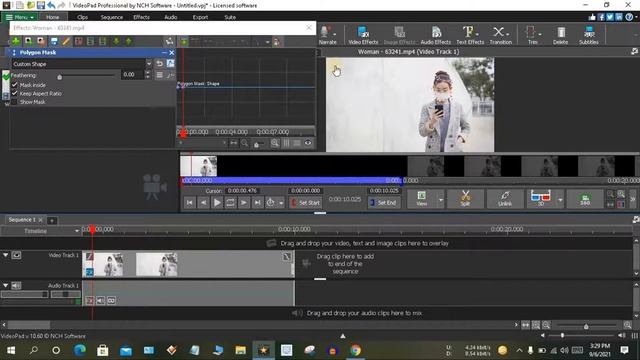This screenshot has height=360, width=640.
Task: Click the FX badge on the video clip
Action: coord(89,272)
